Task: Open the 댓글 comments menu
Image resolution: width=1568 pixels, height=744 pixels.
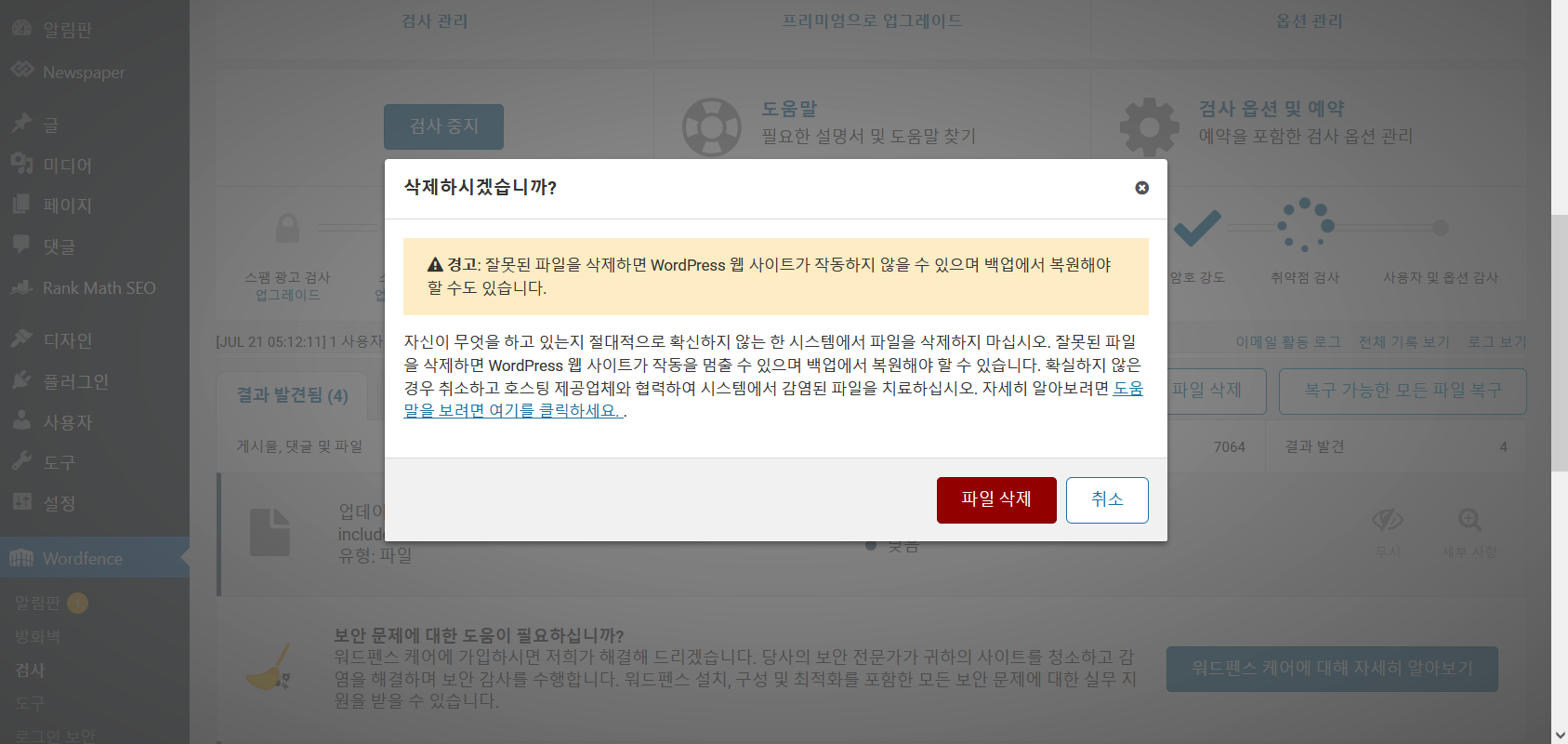Action: pyautogui.click(x=59, y=246)
